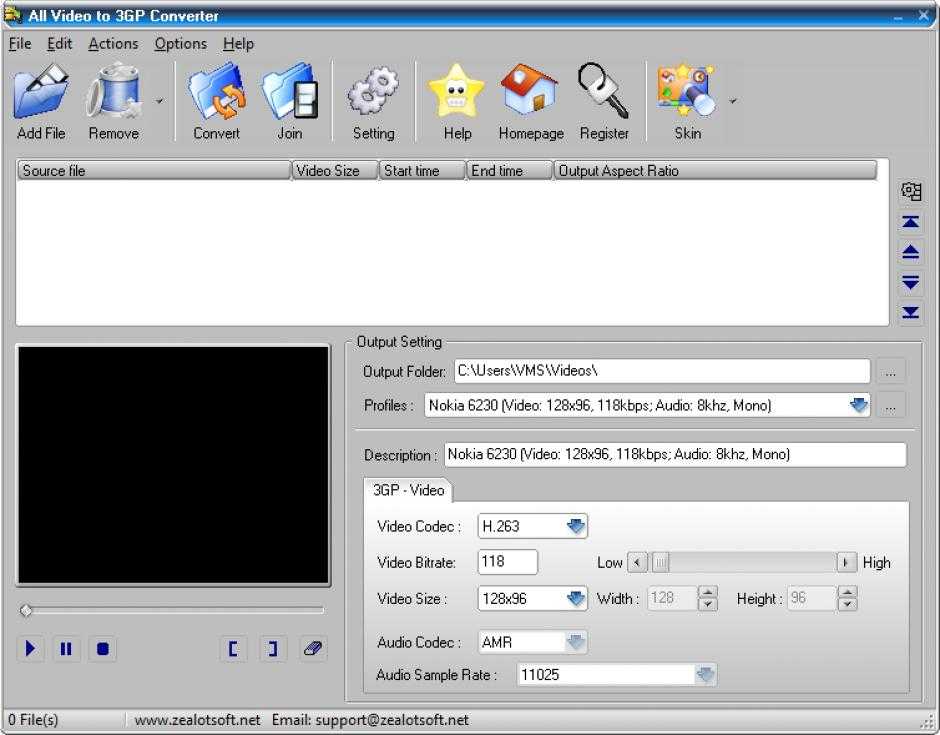Click the Video Size column header

pos(335,171)
